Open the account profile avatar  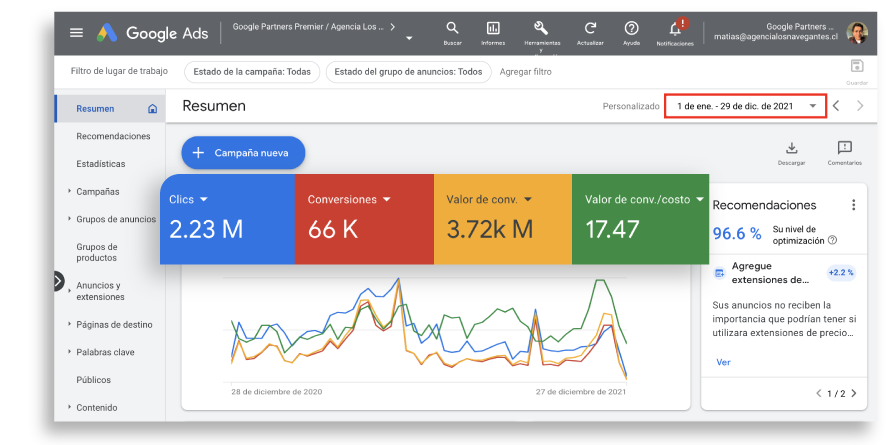tap(857, 32)
